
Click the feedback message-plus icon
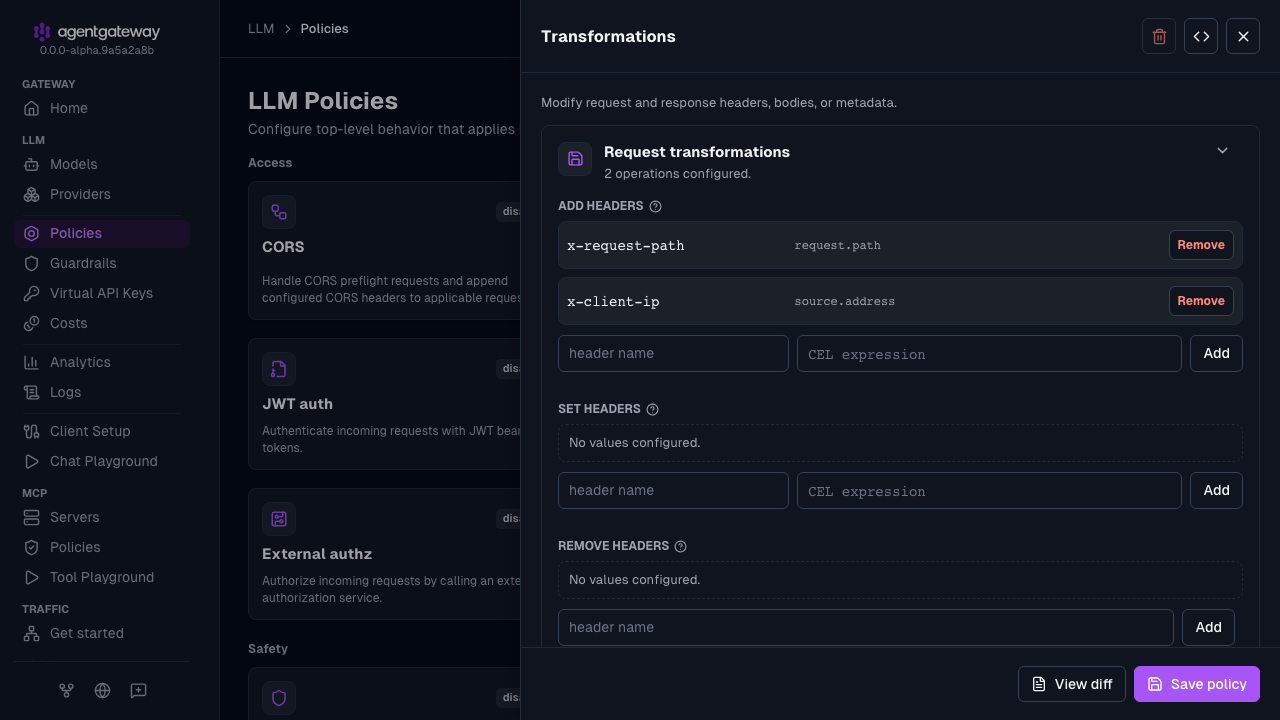139,690
